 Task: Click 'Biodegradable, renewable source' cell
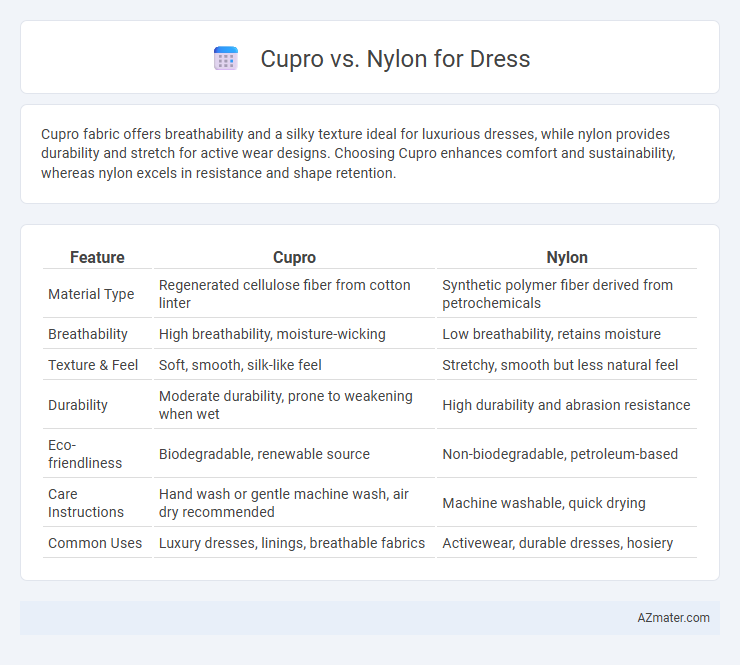pos(294,454)
